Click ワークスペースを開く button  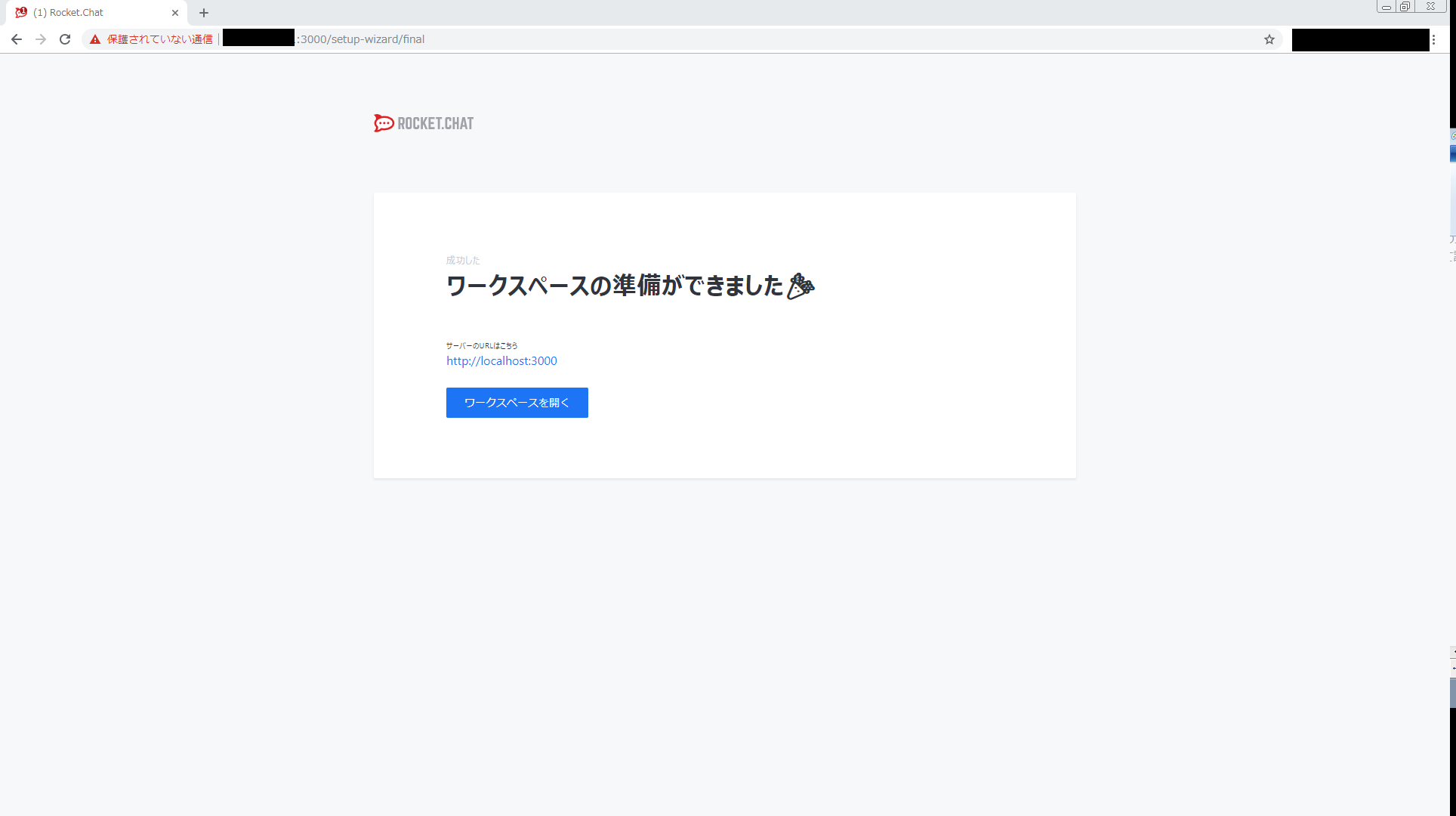pos(517,403)
